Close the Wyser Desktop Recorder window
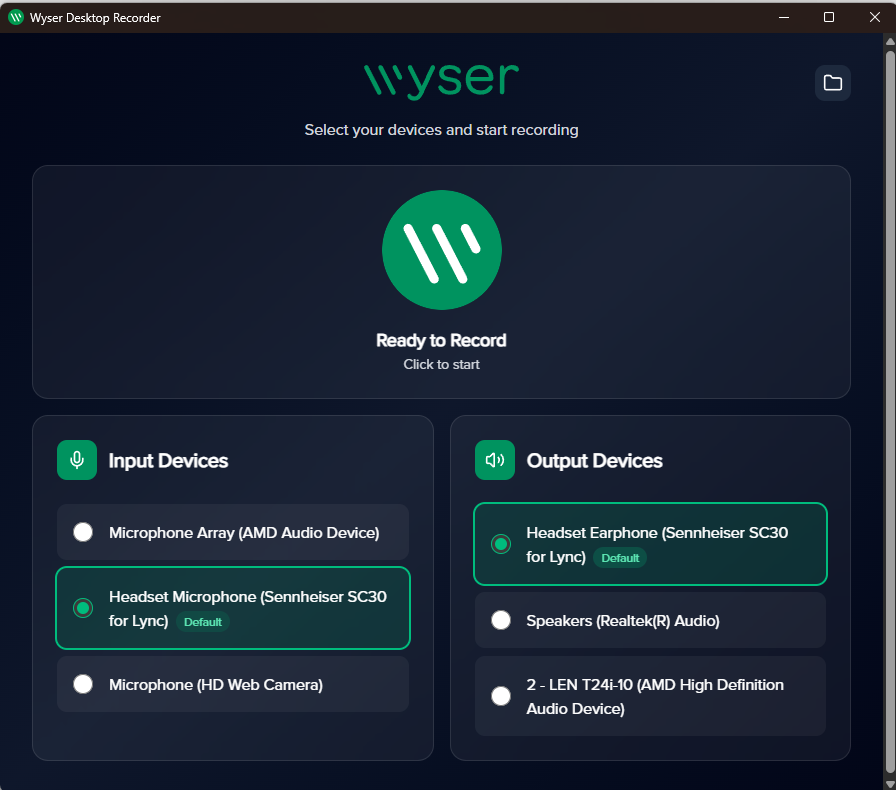896x790 pixels. coord(874,17)
